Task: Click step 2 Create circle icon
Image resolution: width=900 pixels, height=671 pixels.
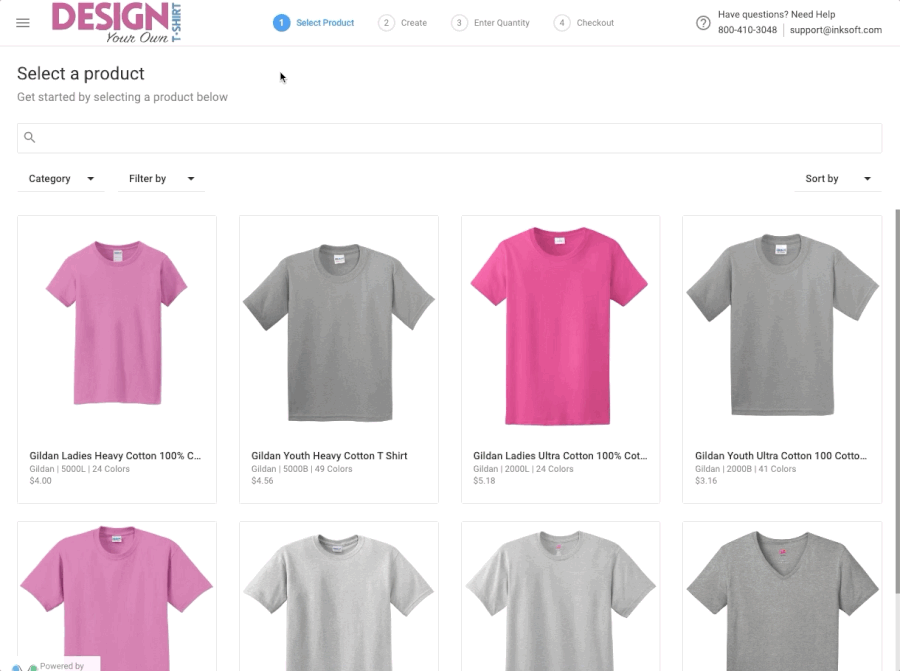Action: coord(386,23)
